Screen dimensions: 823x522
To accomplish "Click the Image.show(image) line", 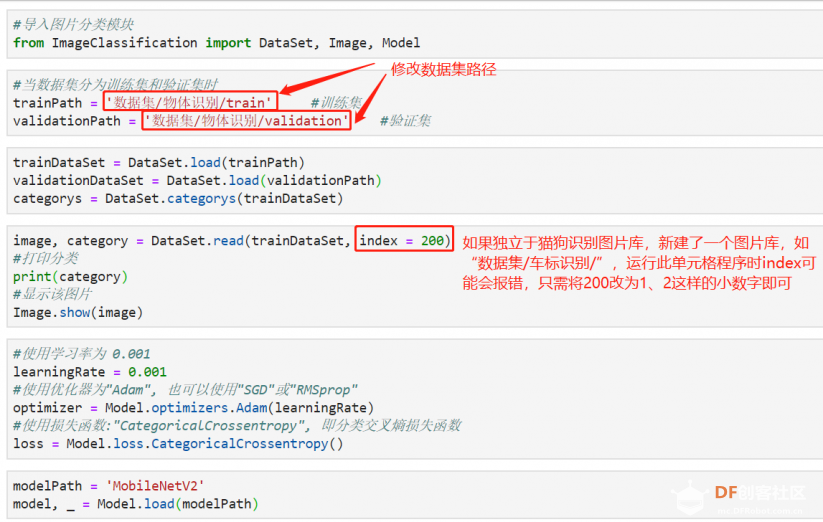I will pyautogui.click(x=78, y=313).
